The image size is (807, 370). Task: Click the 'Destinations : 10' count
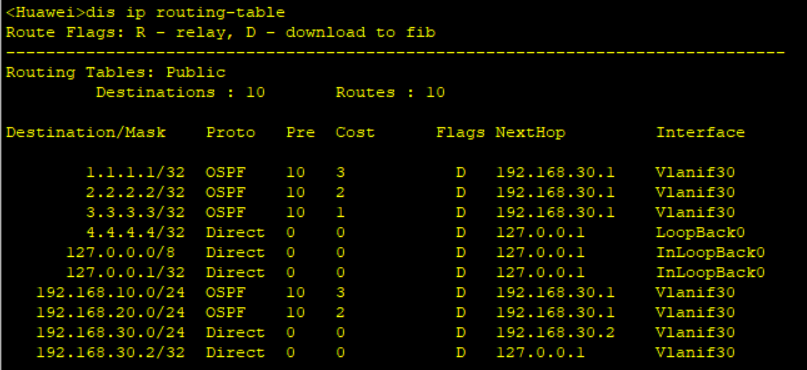[x=181, y=93]
